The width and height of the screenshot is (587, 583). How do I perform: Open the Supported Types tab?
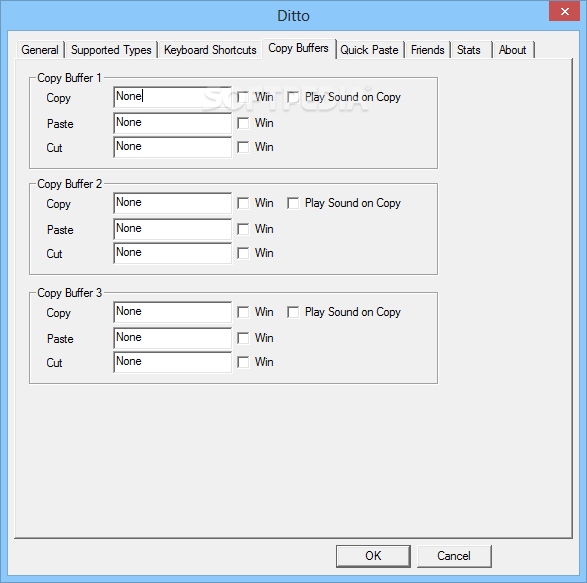[111, 50]
